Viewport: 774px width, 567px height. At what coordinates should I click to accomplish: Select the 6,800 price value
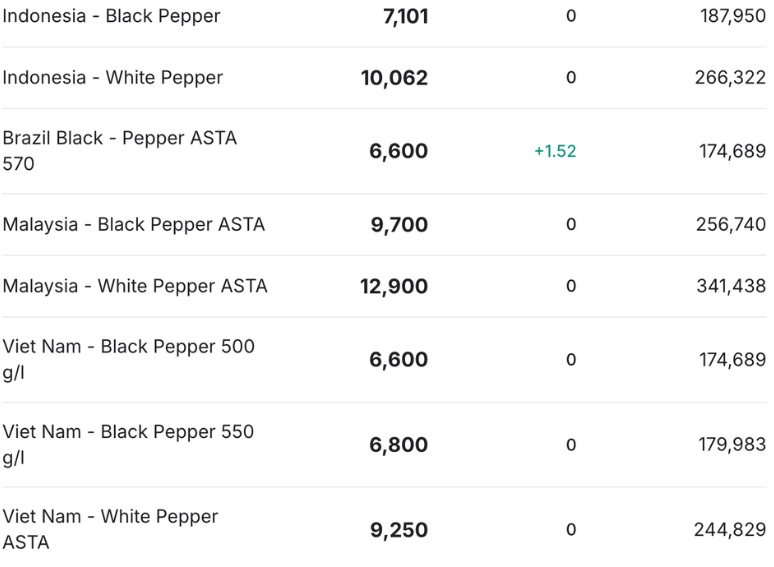398,445
